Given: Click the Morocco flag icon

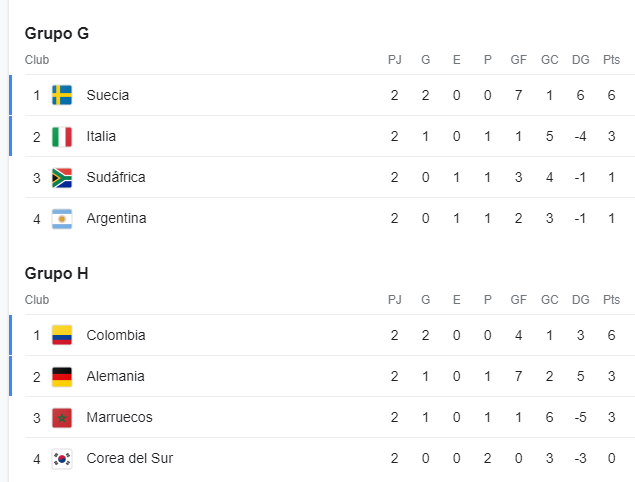Looking at the screenshot, I should pos(62,418).
